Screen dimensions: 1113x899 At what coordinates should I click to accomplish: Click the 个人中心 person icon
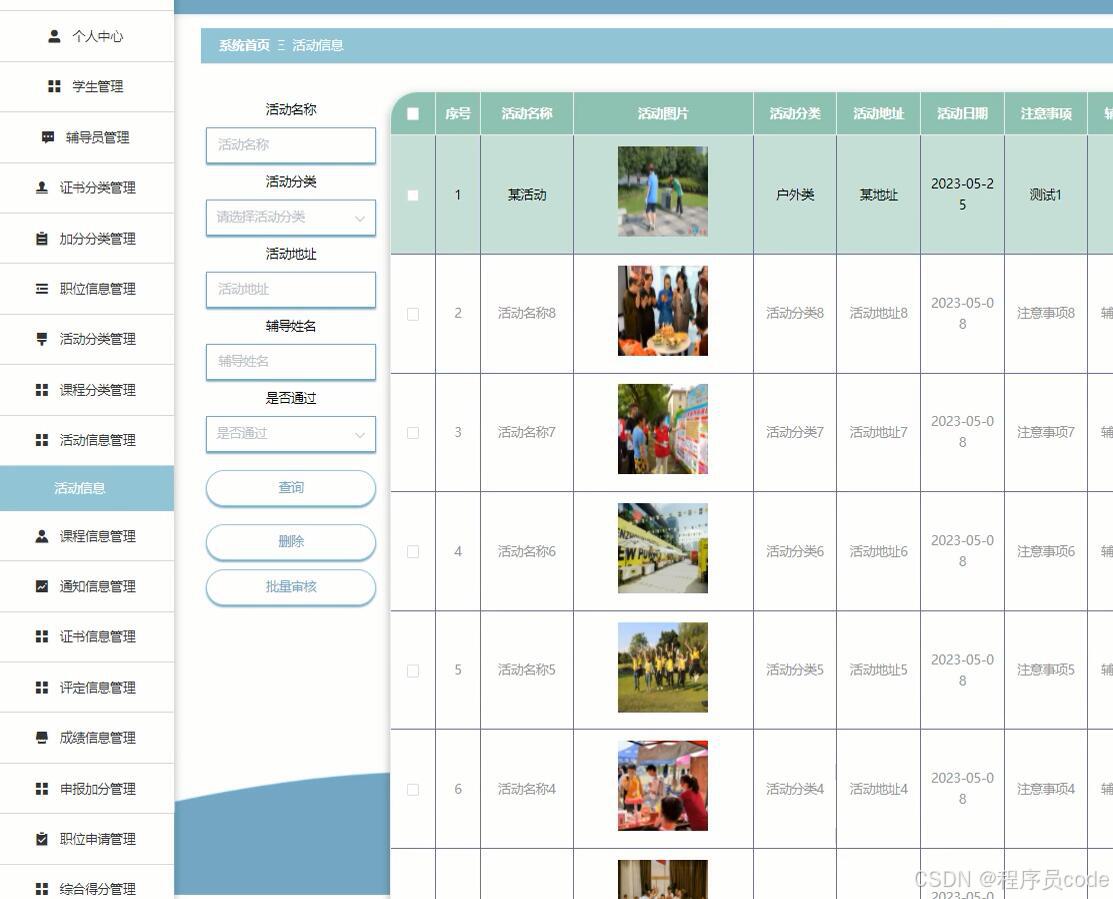[x=54, y=36]
